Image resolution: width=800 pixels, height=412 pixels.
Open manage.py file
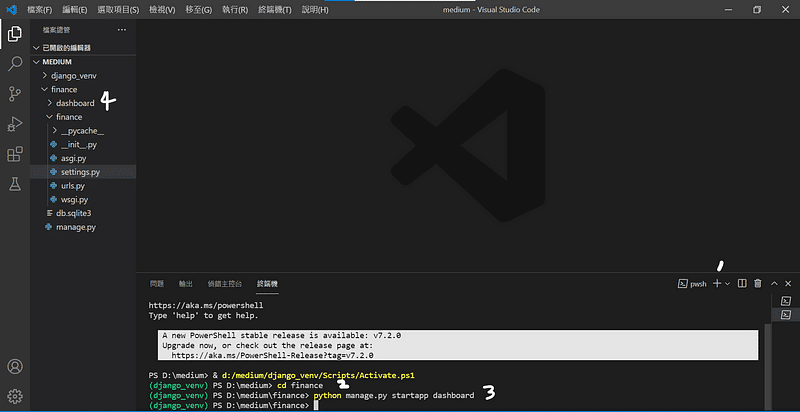[76, 227]
